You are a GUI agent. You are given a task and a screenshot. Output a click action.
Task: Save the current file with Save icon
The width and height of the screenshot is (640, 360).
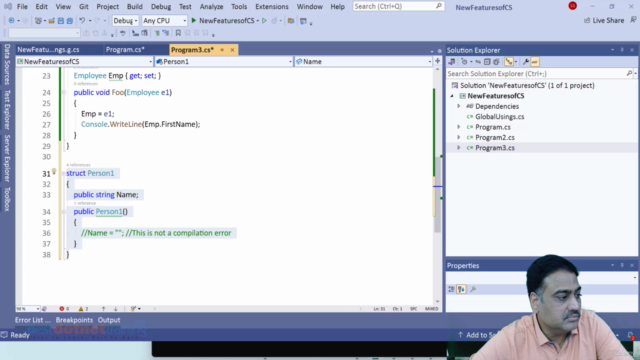pos(61,20)
